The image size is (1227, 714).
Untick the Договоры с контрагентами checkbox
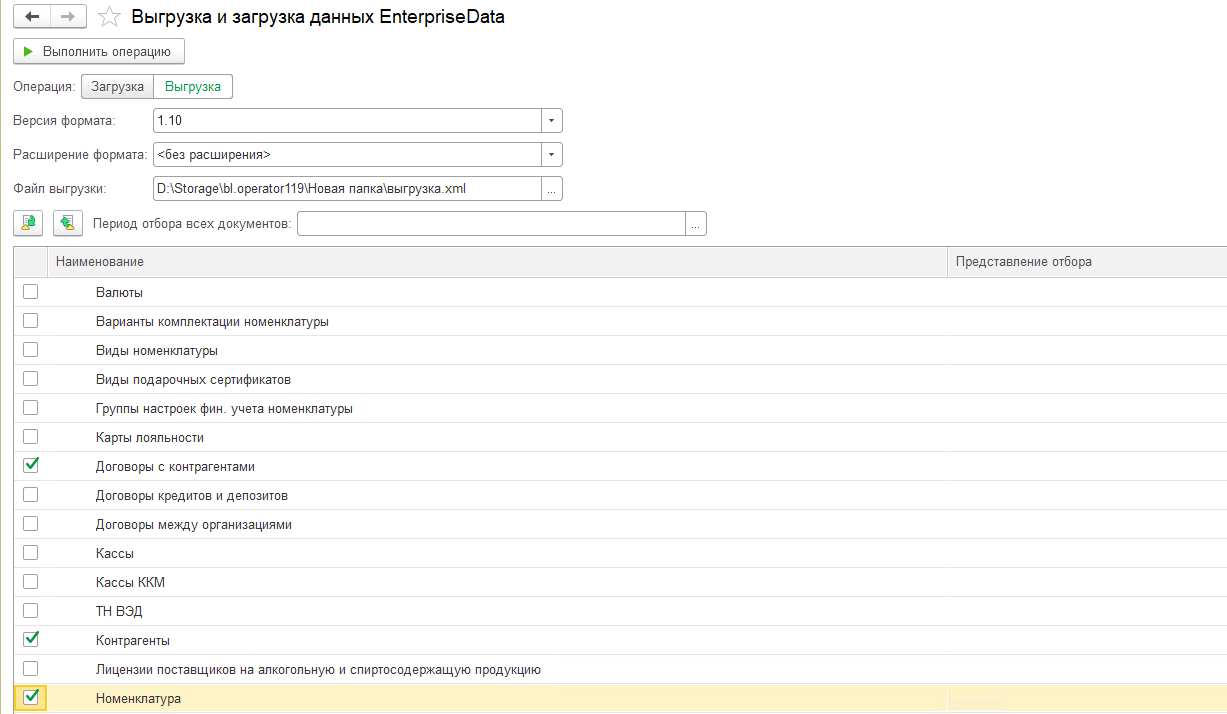pyautogui.click(x=30, y=465)
